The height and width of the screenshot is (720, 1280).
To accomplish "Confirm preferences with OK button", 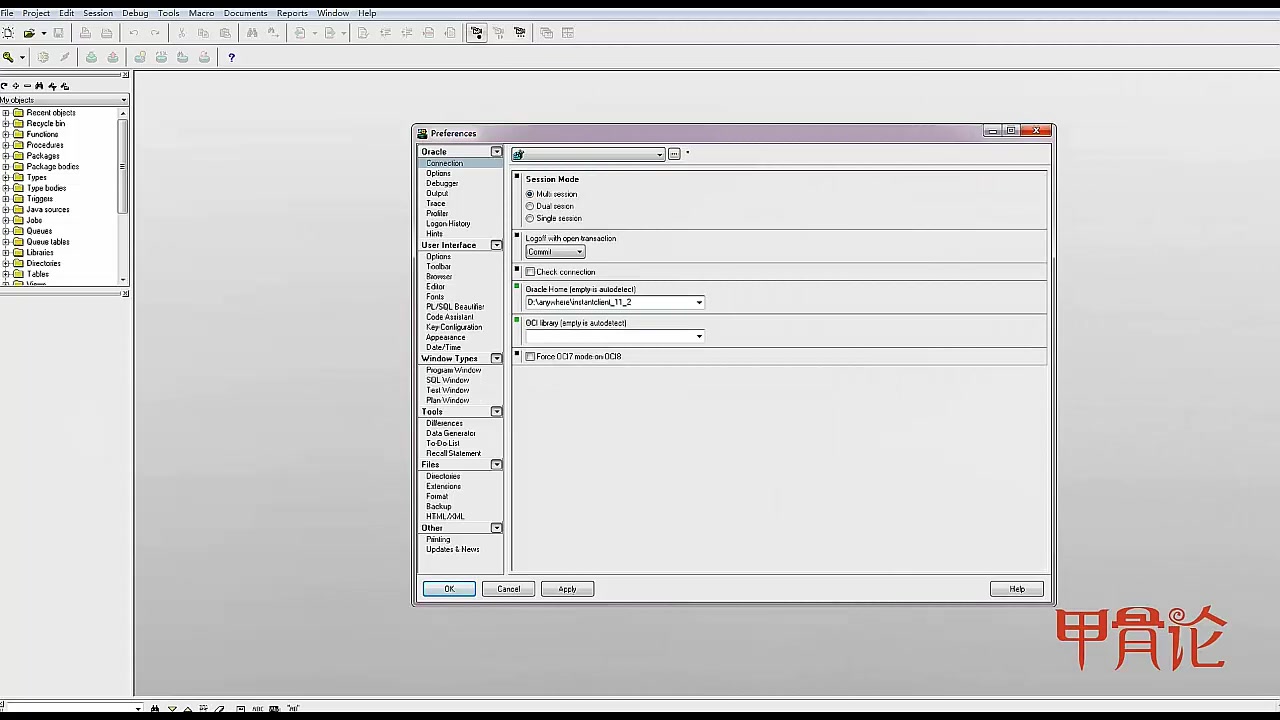I will (449, 589).
